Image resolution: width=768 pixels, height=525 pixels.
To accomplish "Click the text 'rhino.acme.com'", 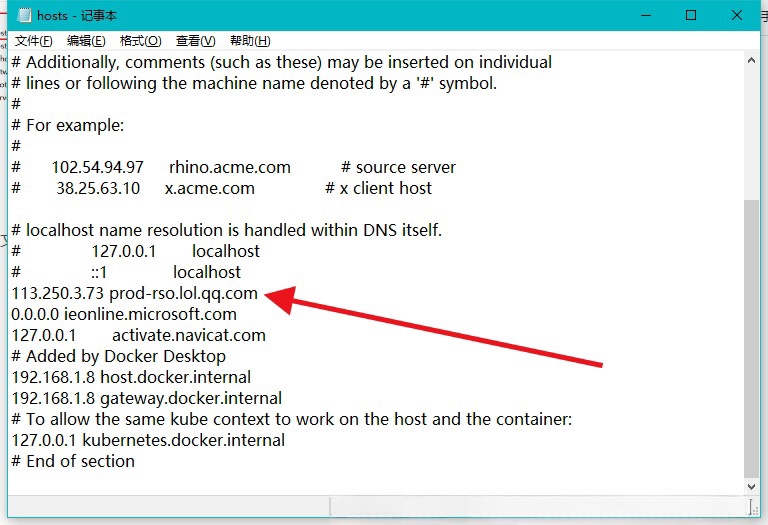I will 230,167.
